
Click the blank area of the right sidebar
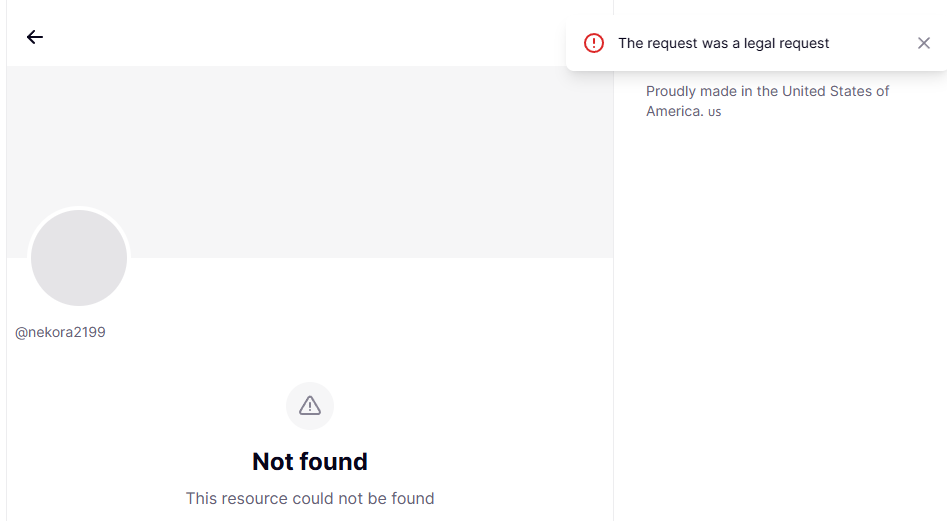click(780, 320)
